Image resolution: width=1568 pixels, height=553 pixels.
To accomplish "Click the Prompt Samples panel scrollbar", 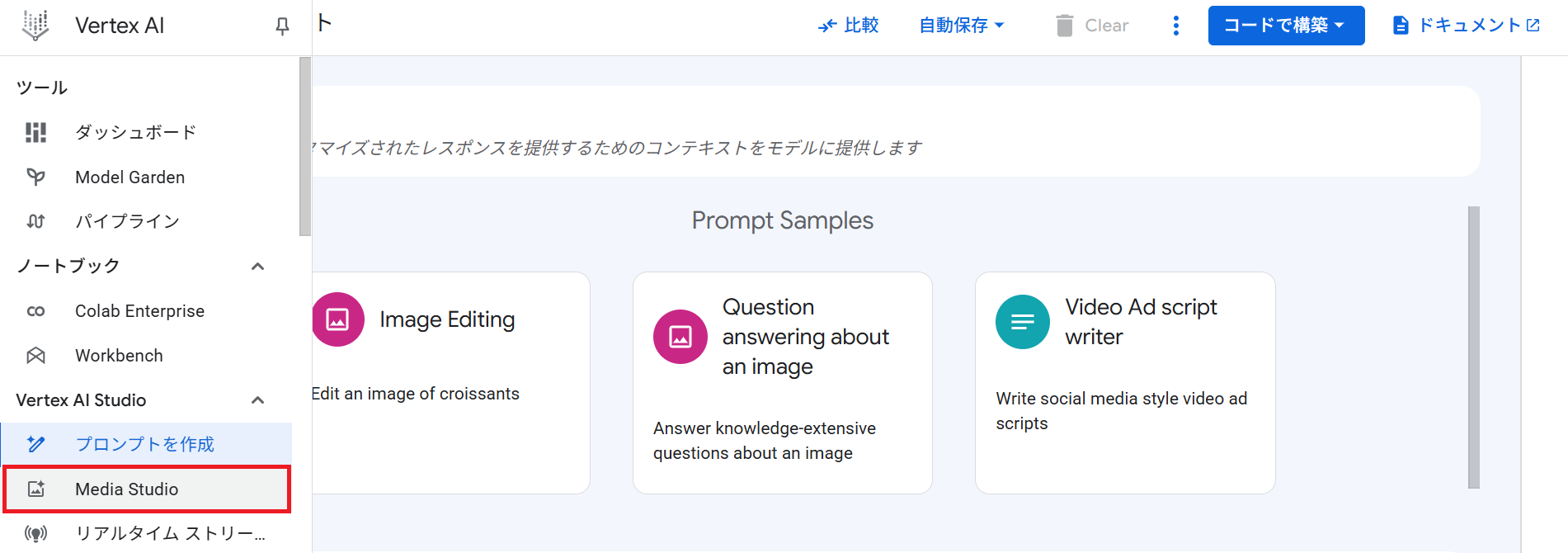I will (x=1474, y=347).
